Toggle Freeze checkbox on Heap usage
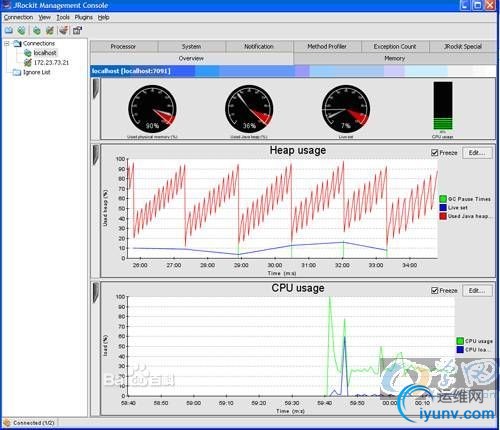500x430 pixels. (434, 153)
